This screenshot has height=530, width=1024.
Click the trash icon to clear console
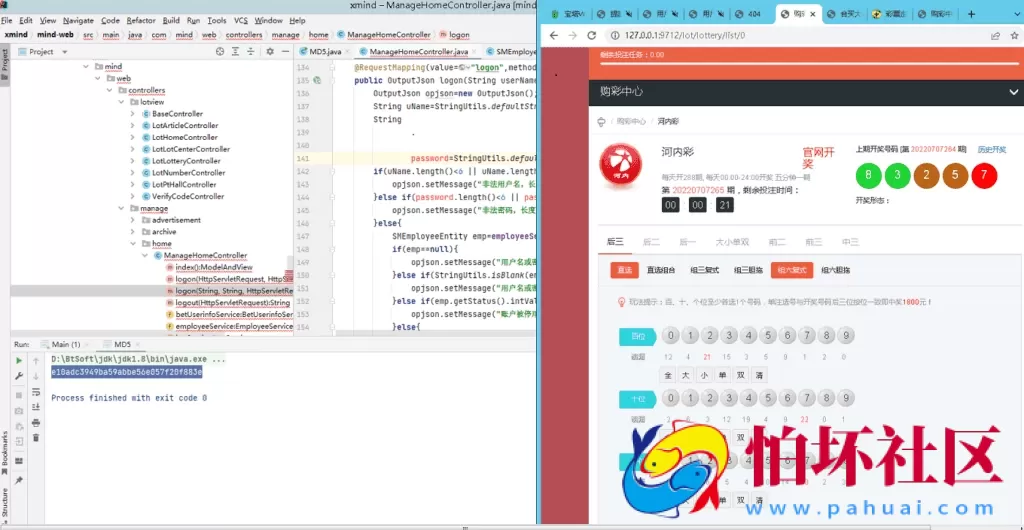coord(37,437)
